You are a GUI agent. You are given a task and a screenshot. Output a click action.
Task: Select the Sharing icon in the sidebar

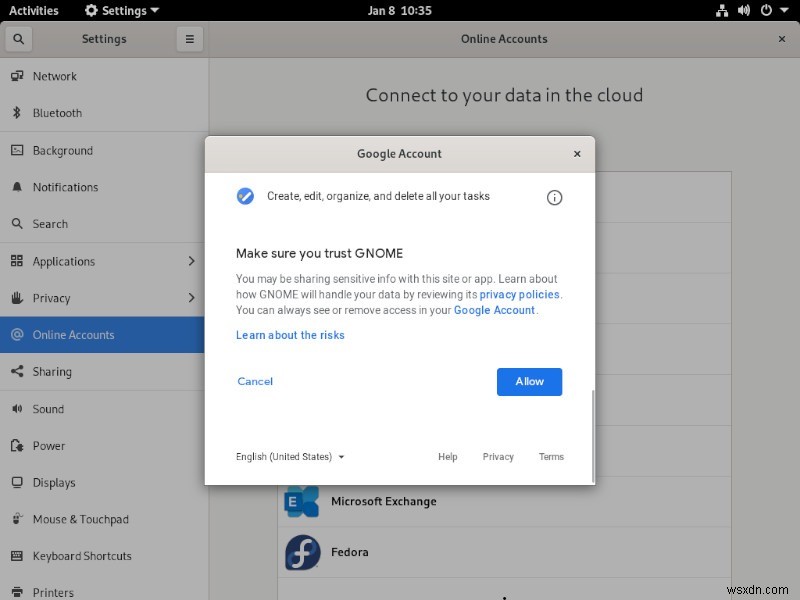(17, 372)
